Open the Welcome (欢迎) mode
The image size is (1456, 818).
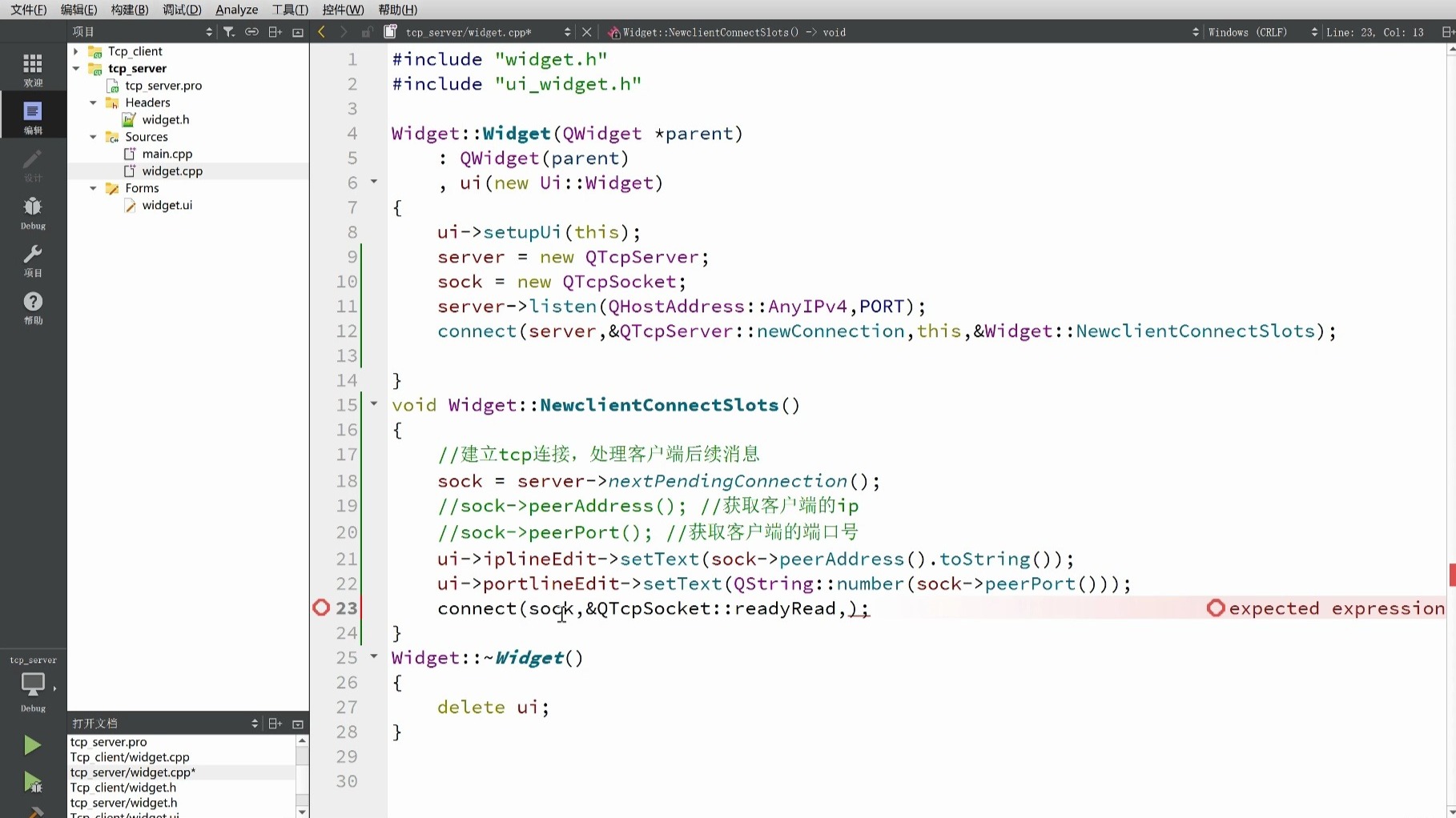33,70
